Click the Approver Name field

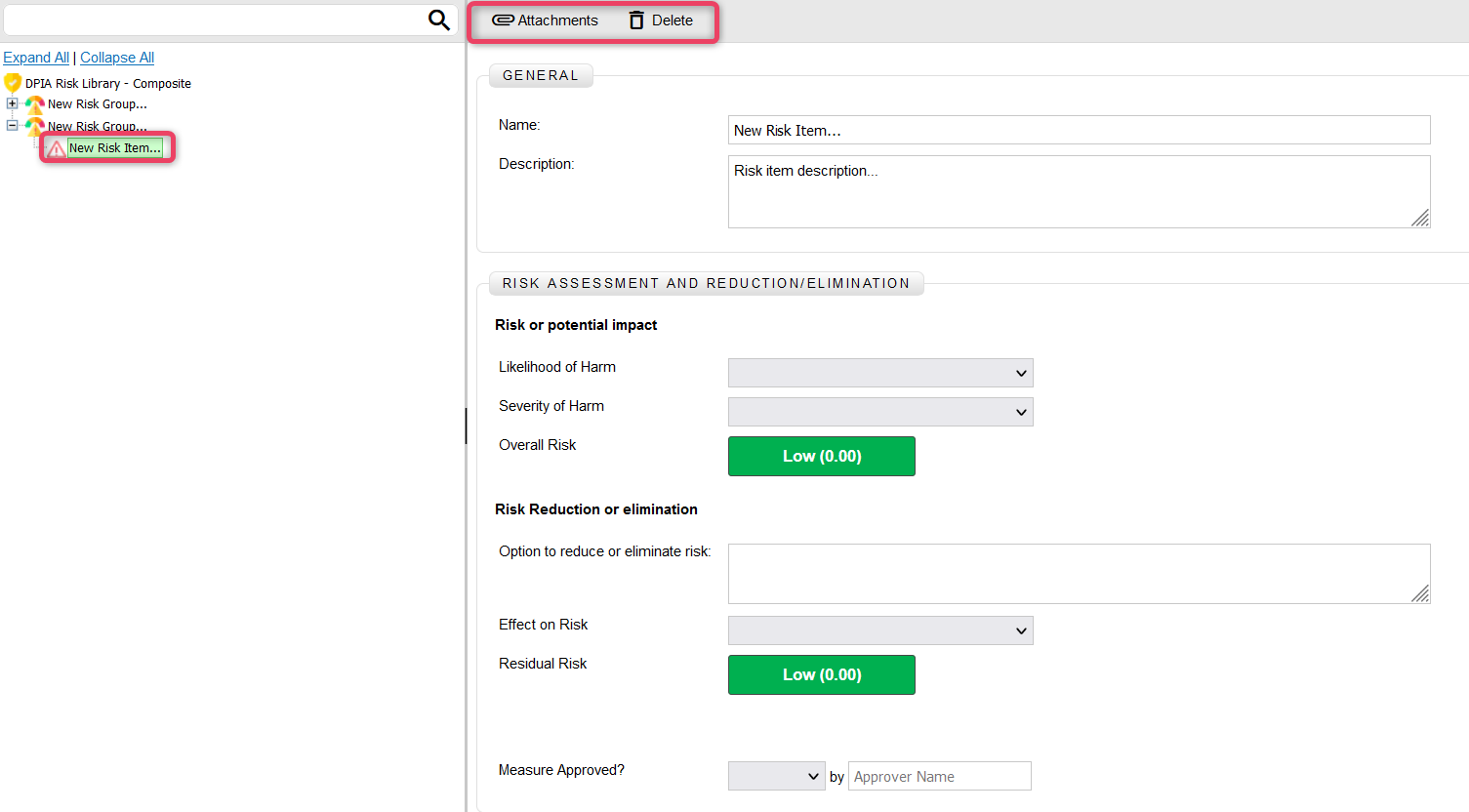[x=940, y=776]
